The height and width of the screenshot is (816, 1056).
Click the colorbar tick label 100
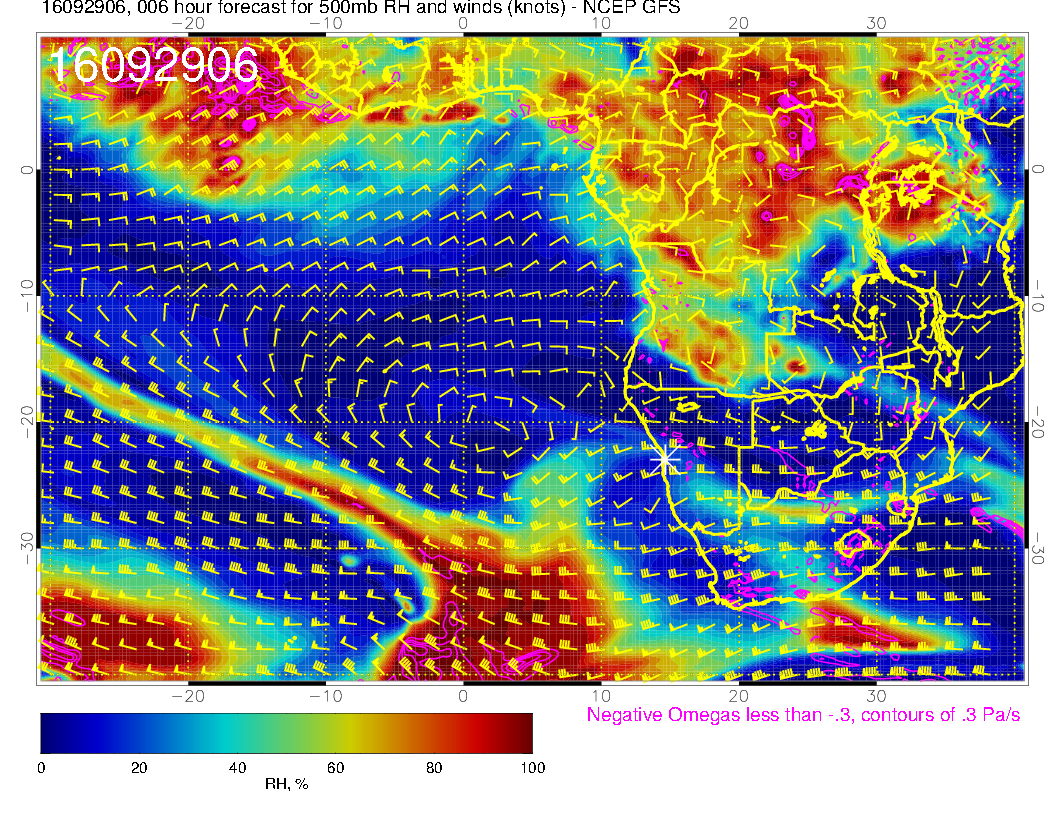click(533, 768)
